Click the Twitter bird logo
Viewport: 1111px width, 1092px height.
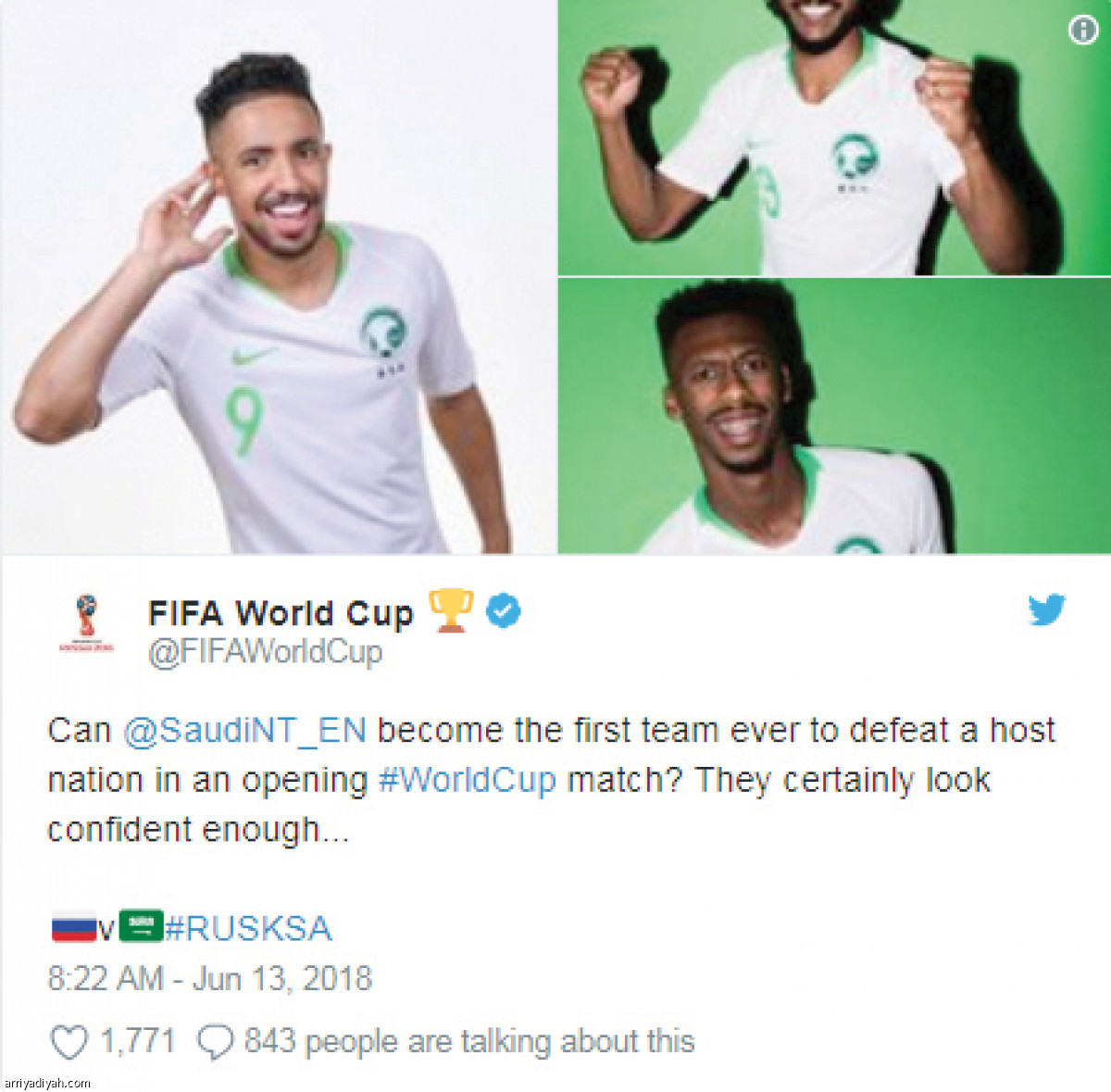pos(1047,609)
